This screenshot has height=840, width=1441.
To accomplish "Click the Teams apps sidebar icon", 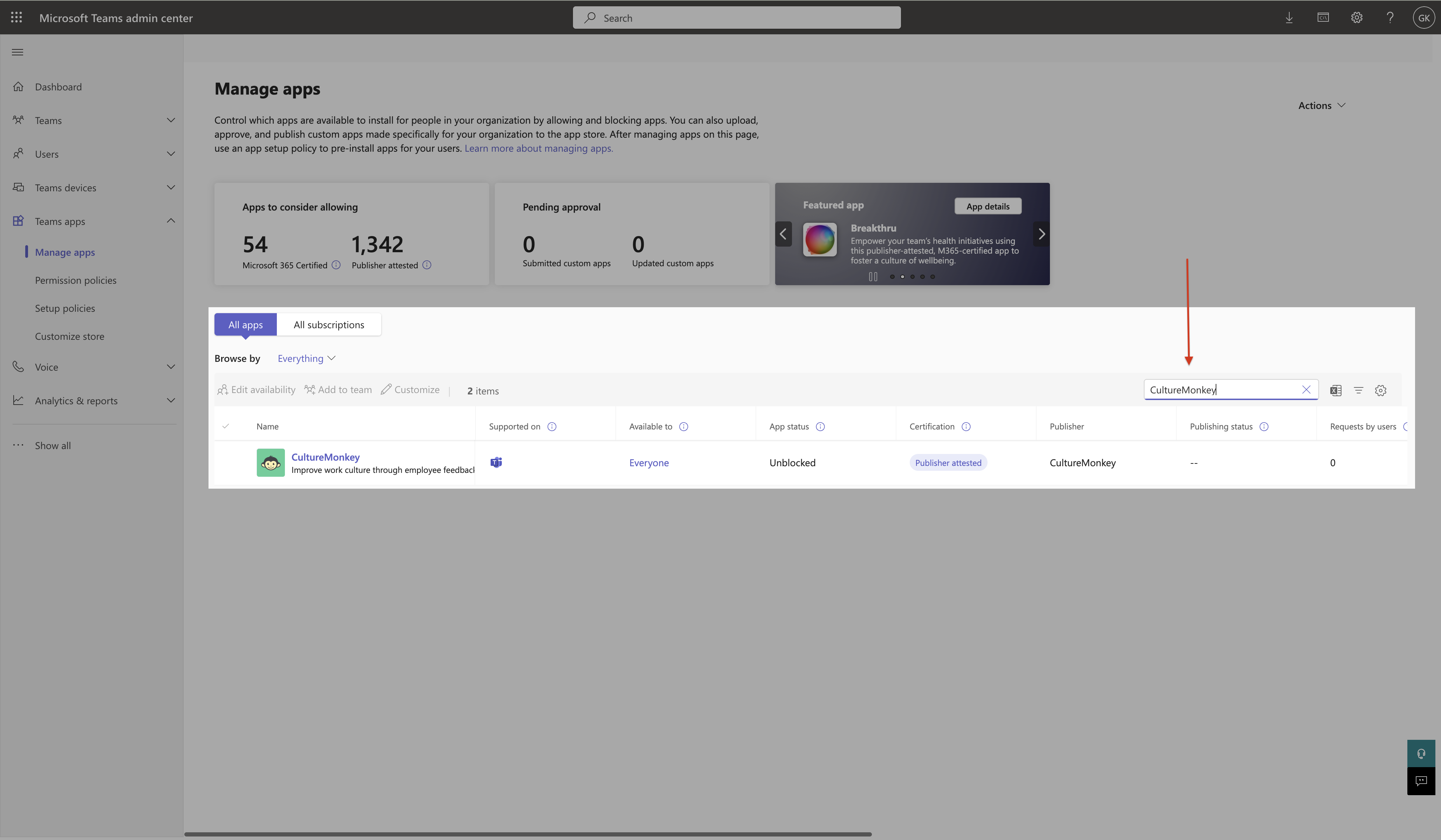I will (x=18, y=221).
